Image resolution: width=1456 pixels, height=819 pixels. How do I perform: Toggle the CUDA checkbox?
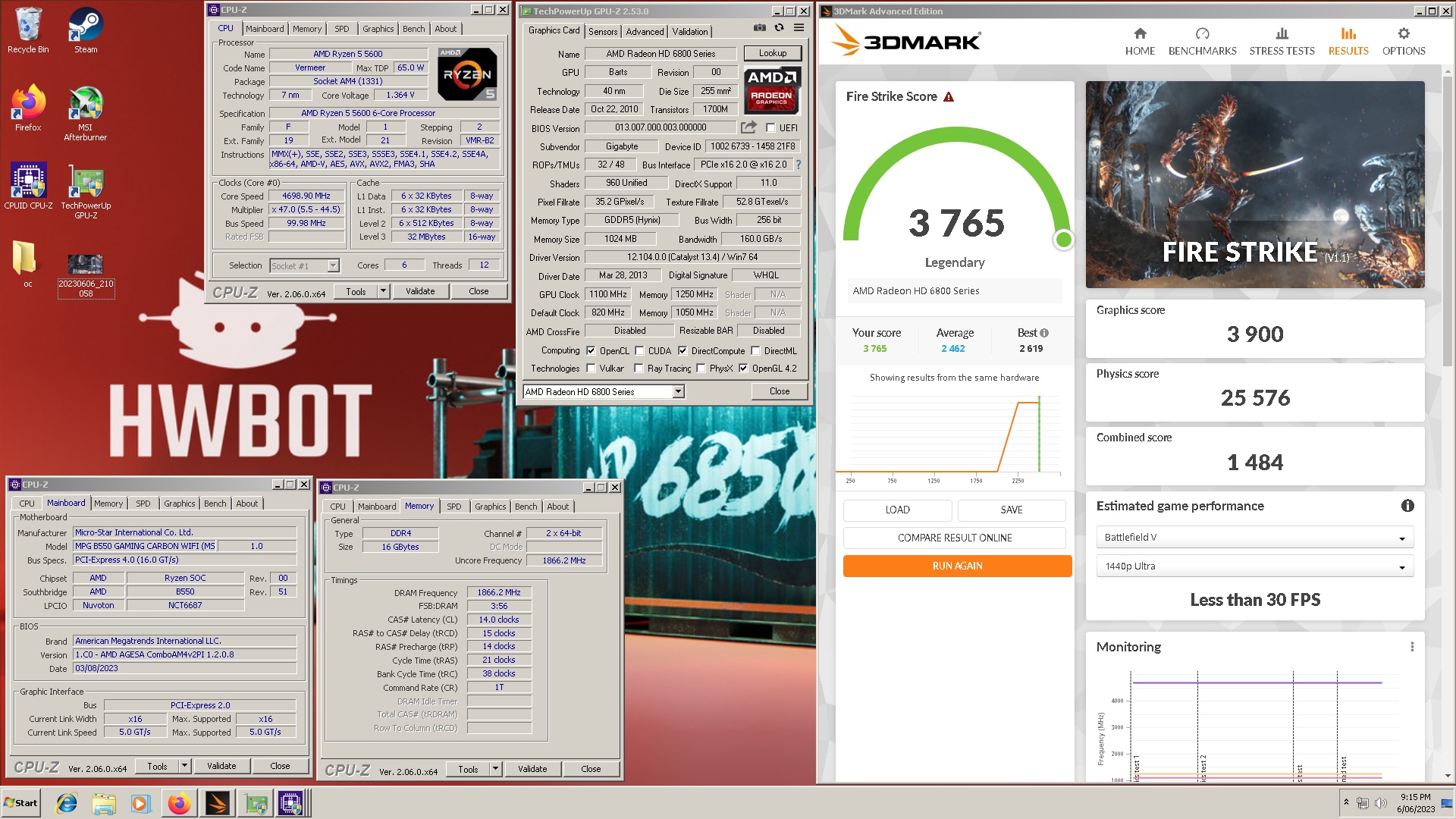point(639,351)
